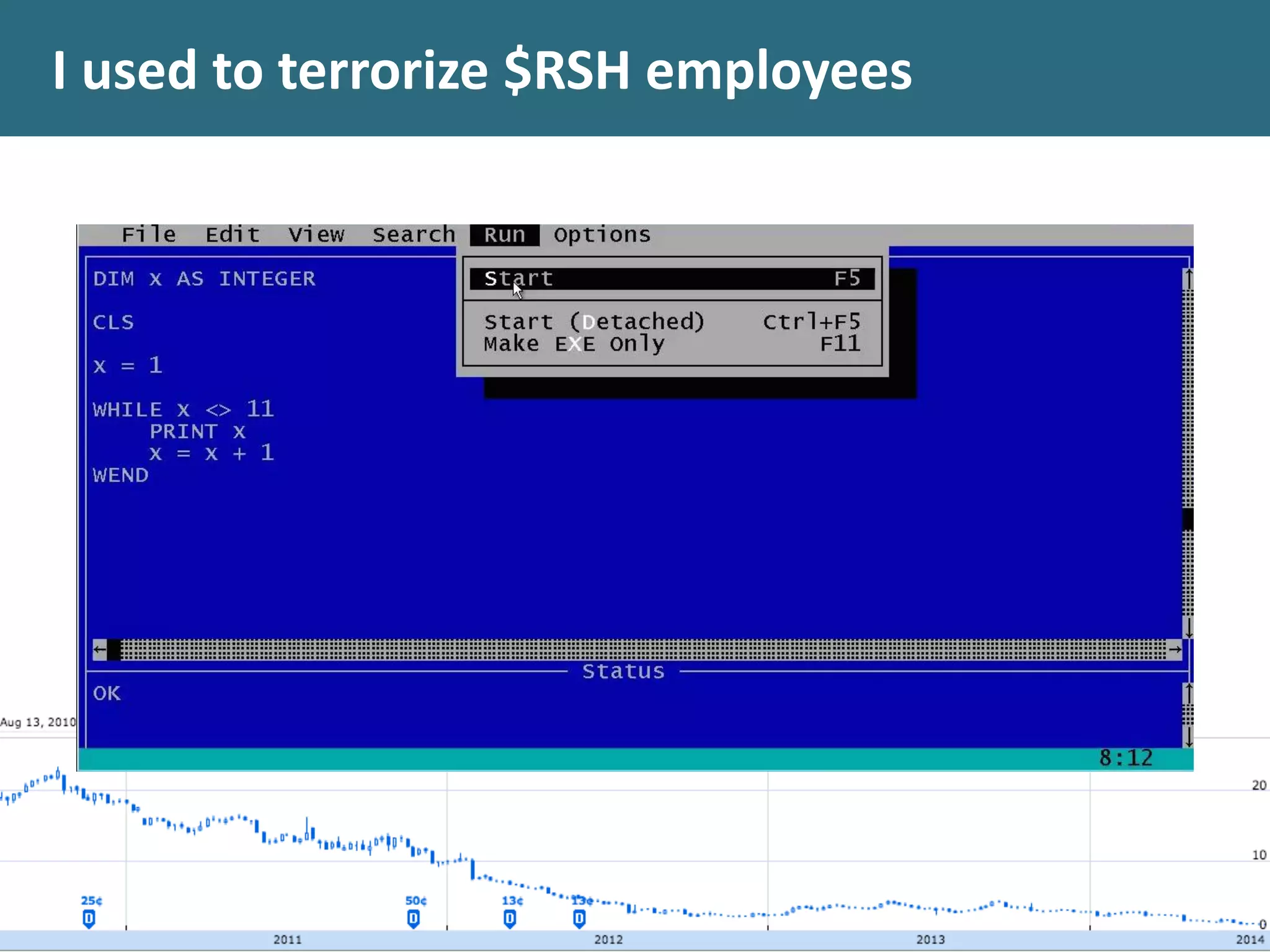
Task: Click the 25¢ dividend marker on chart
Action: tap(89, 918)
